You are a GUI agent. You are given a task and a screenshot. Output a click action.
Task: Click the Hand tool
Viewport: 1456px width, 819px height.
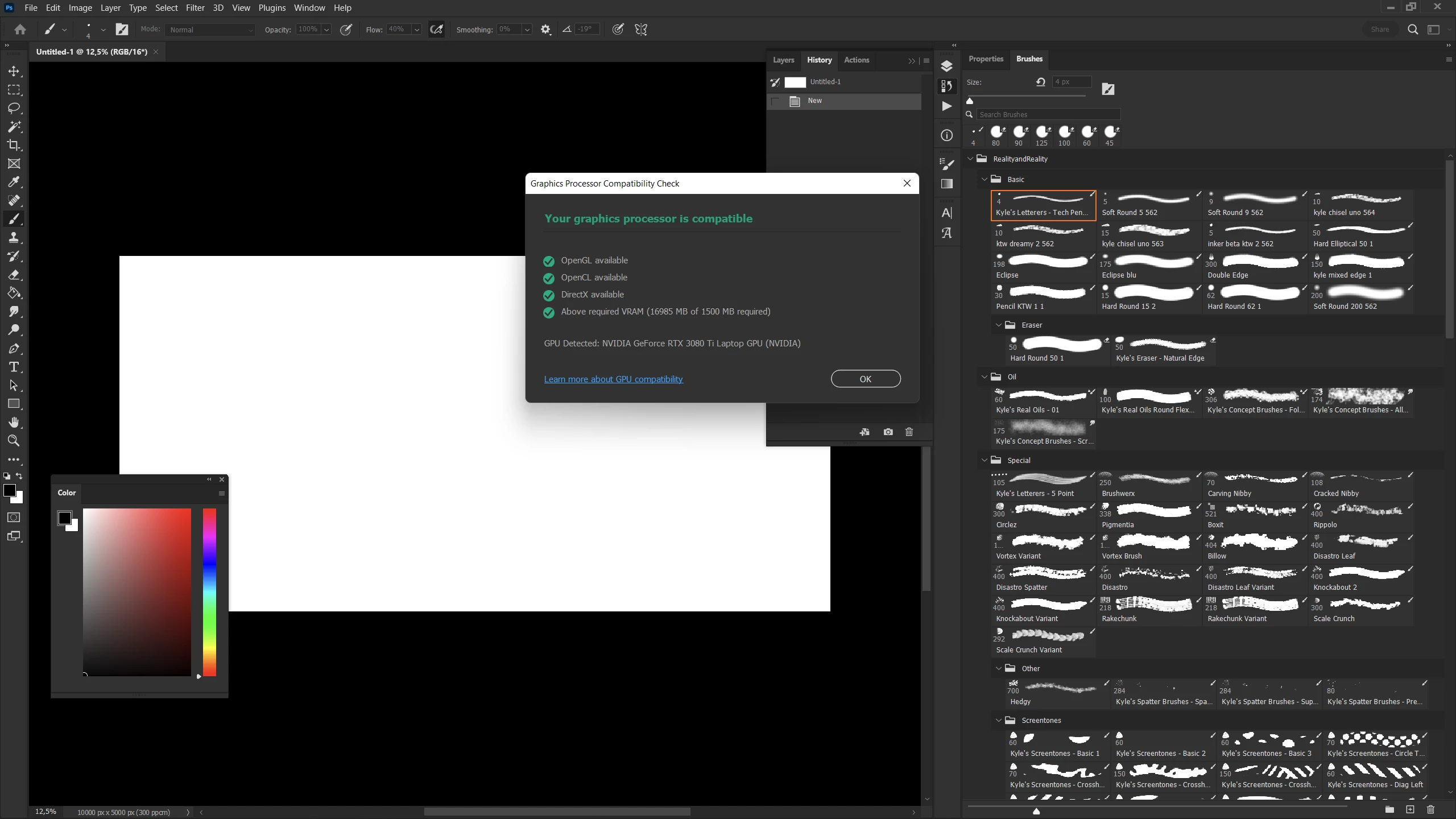pyautogui.click(x=14, y=422)
